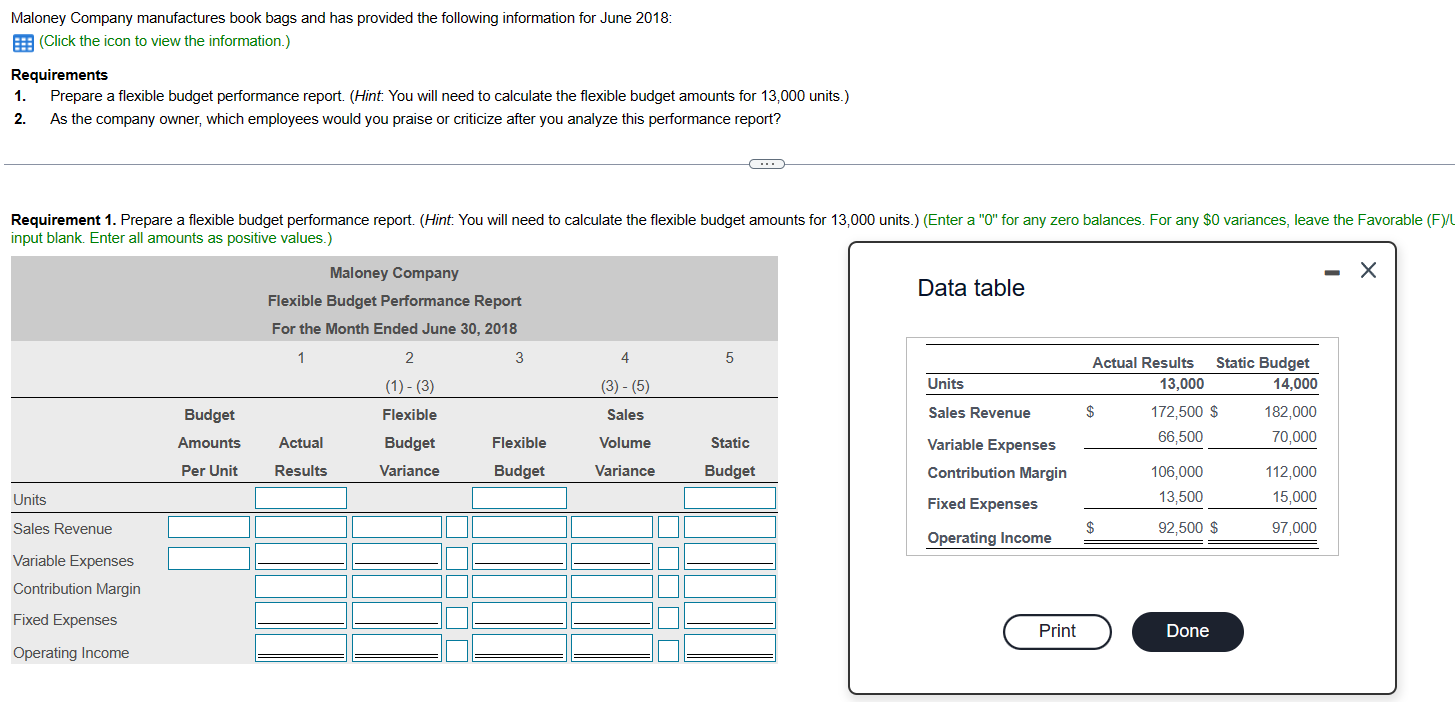Select Sales Revenue Static Budget input

(730, 527)
